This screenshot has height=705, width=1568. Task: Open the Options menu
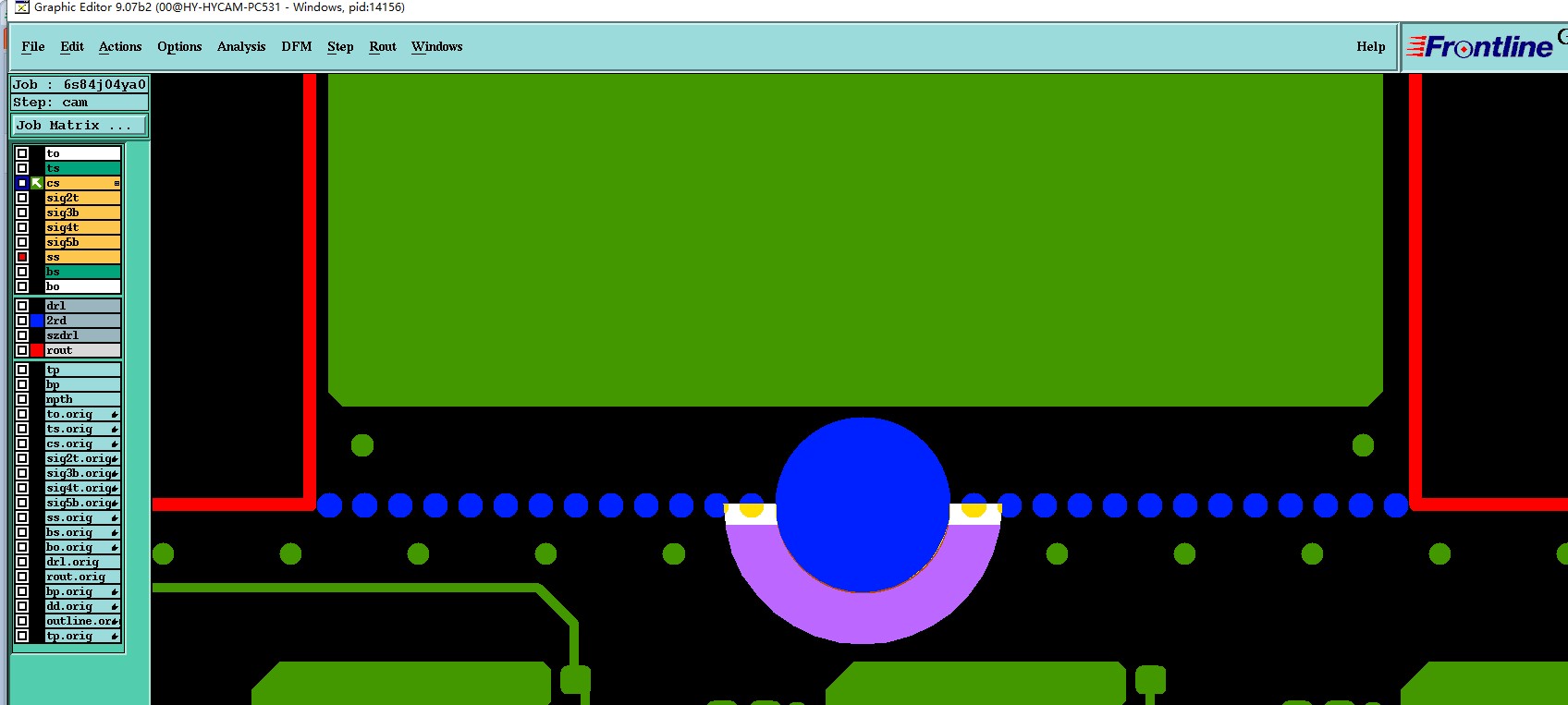[179, 46]
